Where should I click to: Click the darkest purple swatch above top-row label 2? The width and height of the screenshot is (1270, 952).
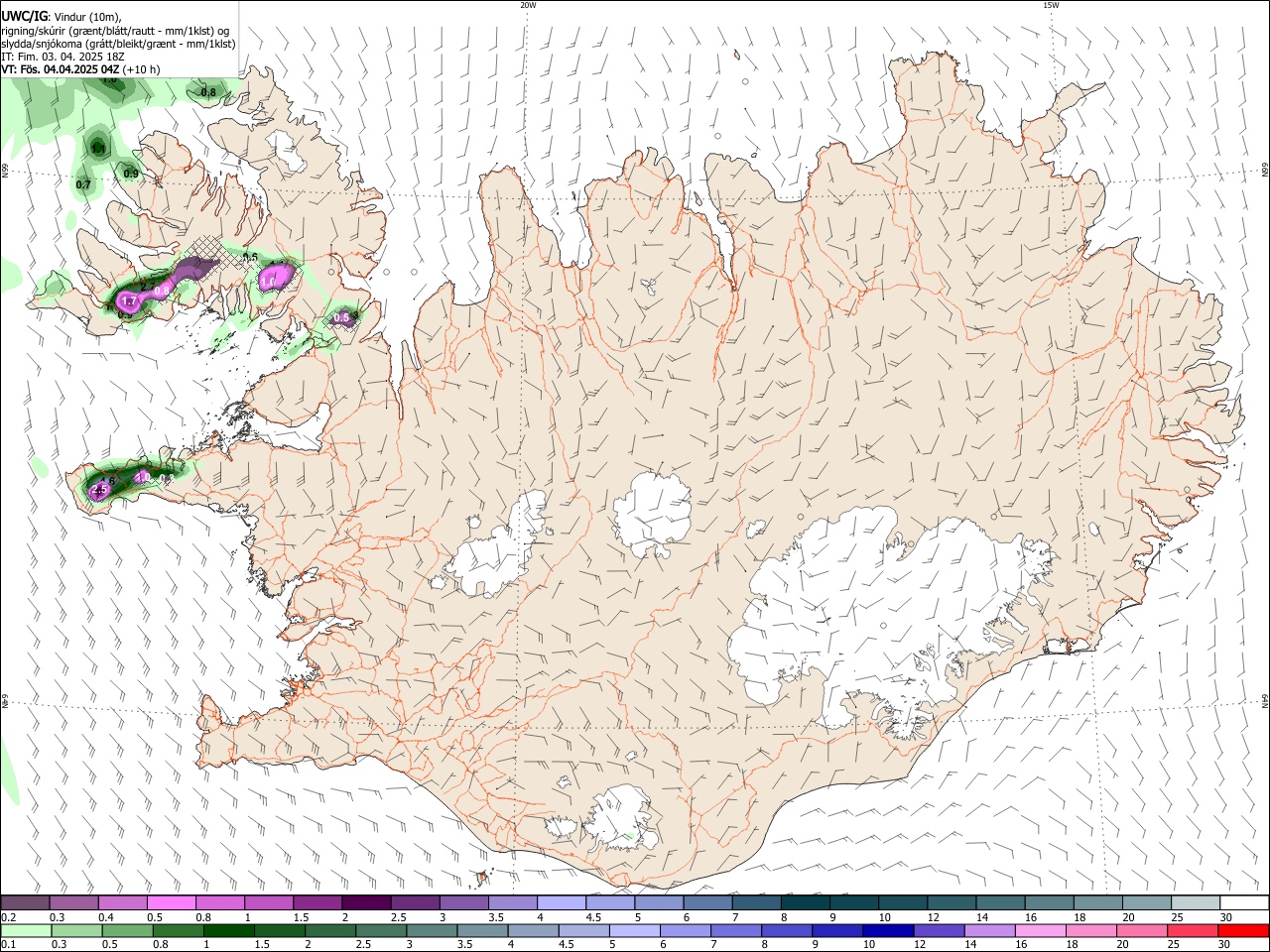365,903
